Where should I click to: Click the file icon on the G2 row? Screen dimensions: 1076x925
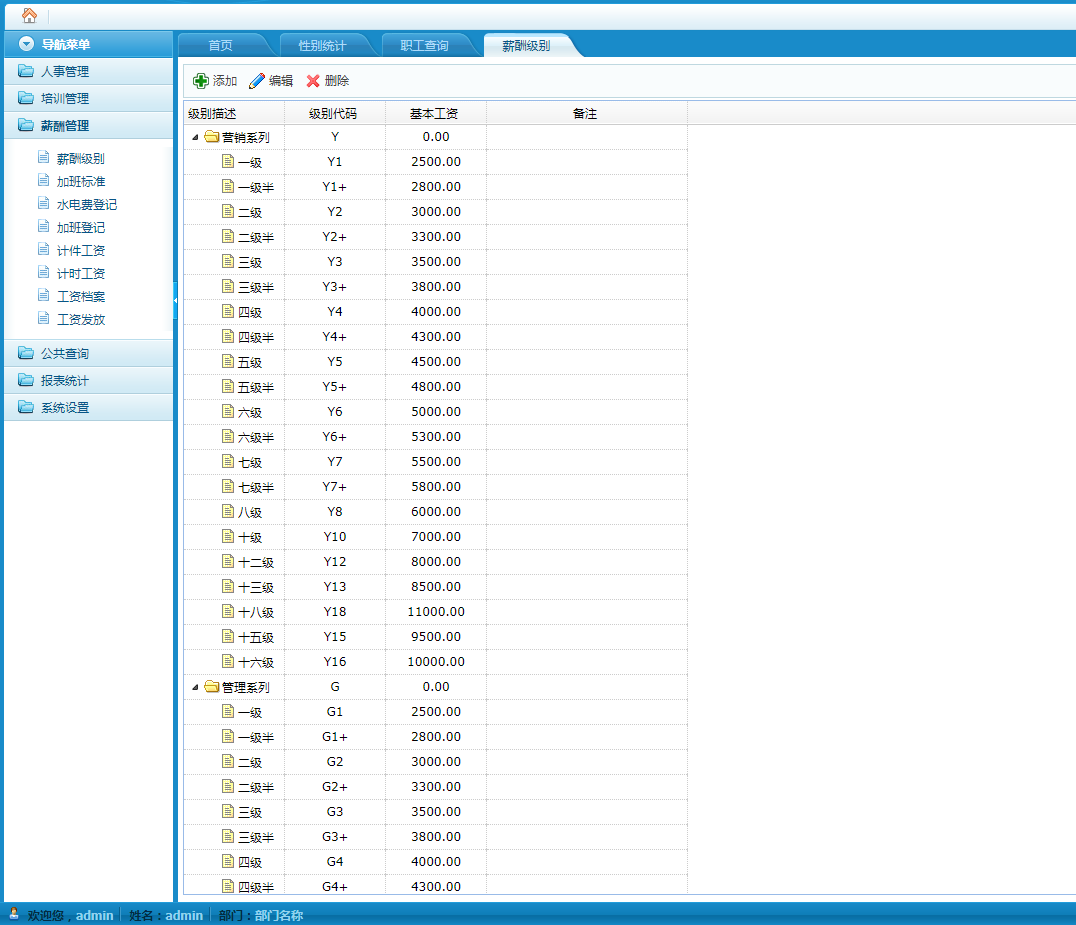tap(228, 761)
